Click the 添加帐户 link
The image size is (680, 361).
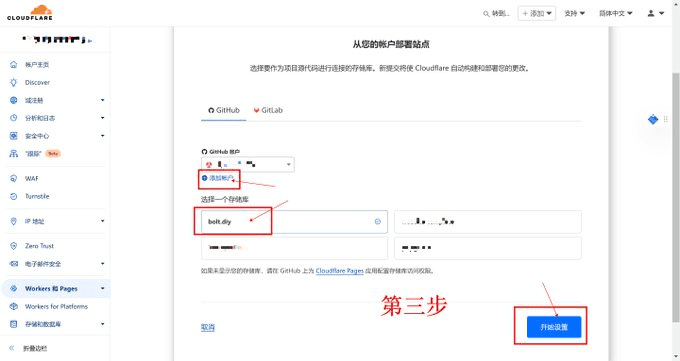tap(218, 178)
